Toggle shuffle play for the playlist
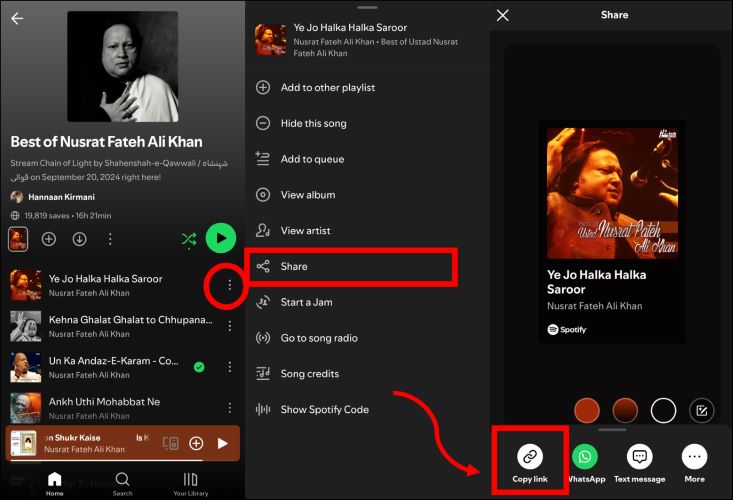The image size is (733, 500). tap(189, 239)
